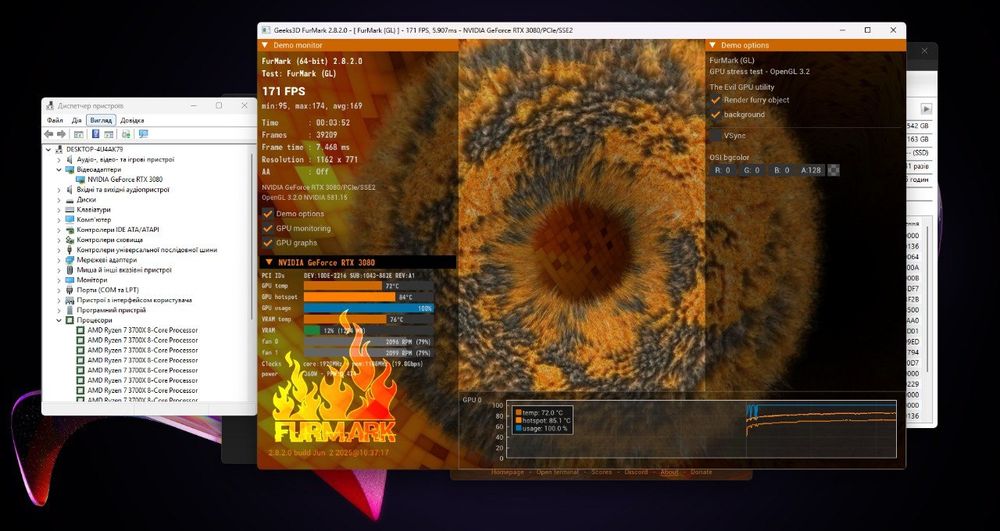
Task: Click the GPU temp 72°C bar
Action: 369,286
